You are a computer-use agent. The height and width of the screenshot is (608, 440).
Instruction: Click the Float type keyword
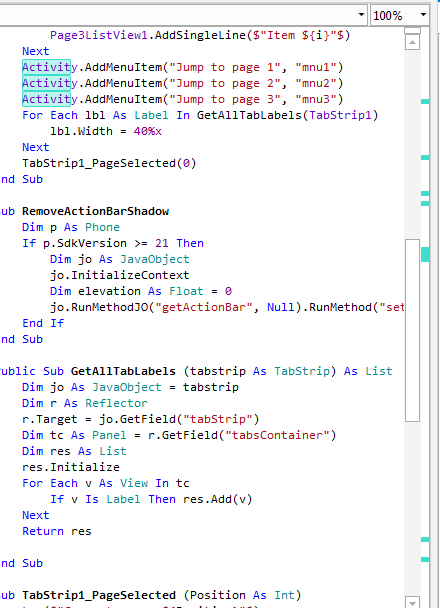click(x=186, y=291)
